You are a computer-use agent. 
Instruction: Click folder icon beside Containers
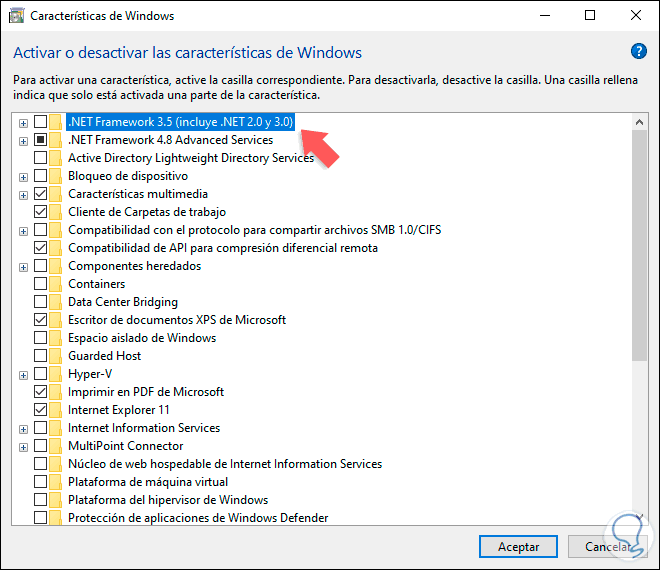(x=55, y=284)
